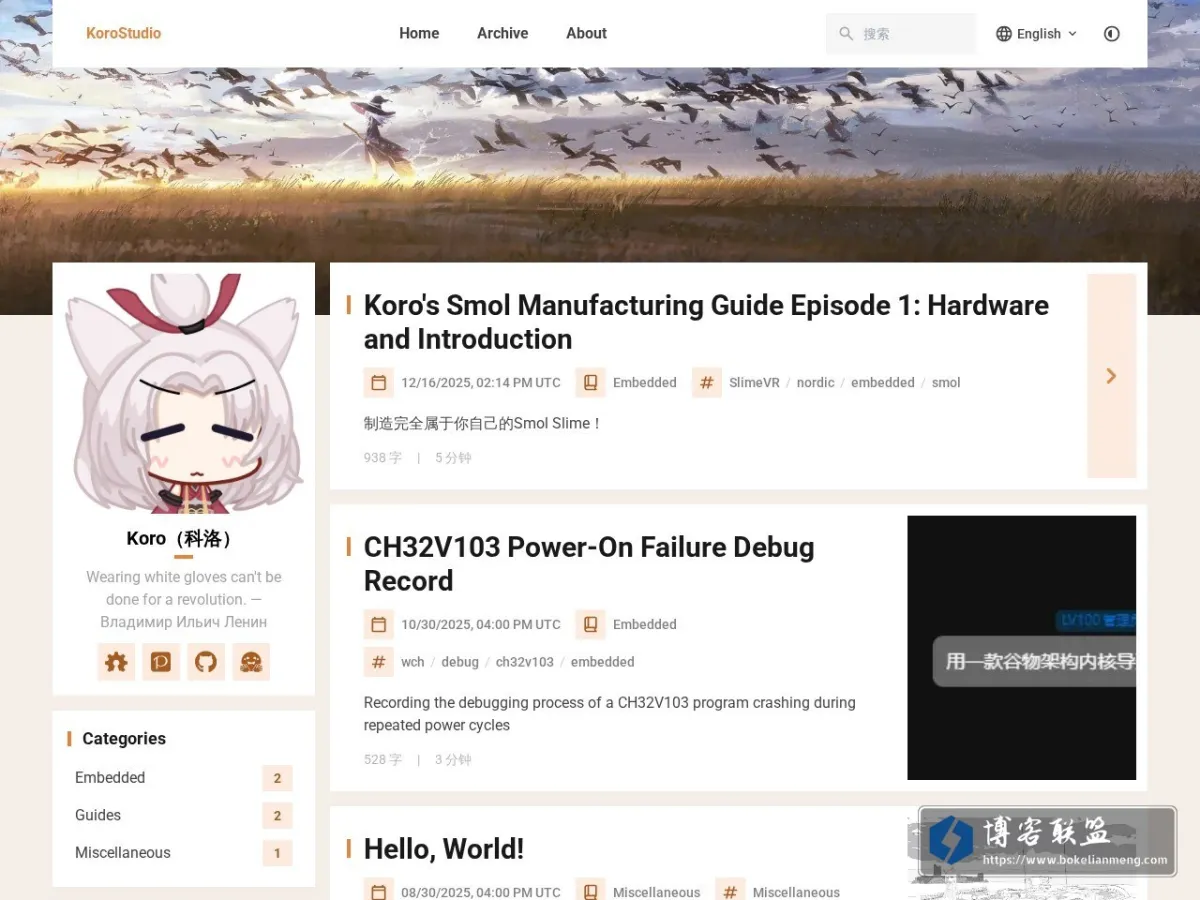This screenshot has width=1200, height=900.
Task: Click the Embedded category on the CH32V103 post
Action: pyautogui.click(x=645, y=624)
